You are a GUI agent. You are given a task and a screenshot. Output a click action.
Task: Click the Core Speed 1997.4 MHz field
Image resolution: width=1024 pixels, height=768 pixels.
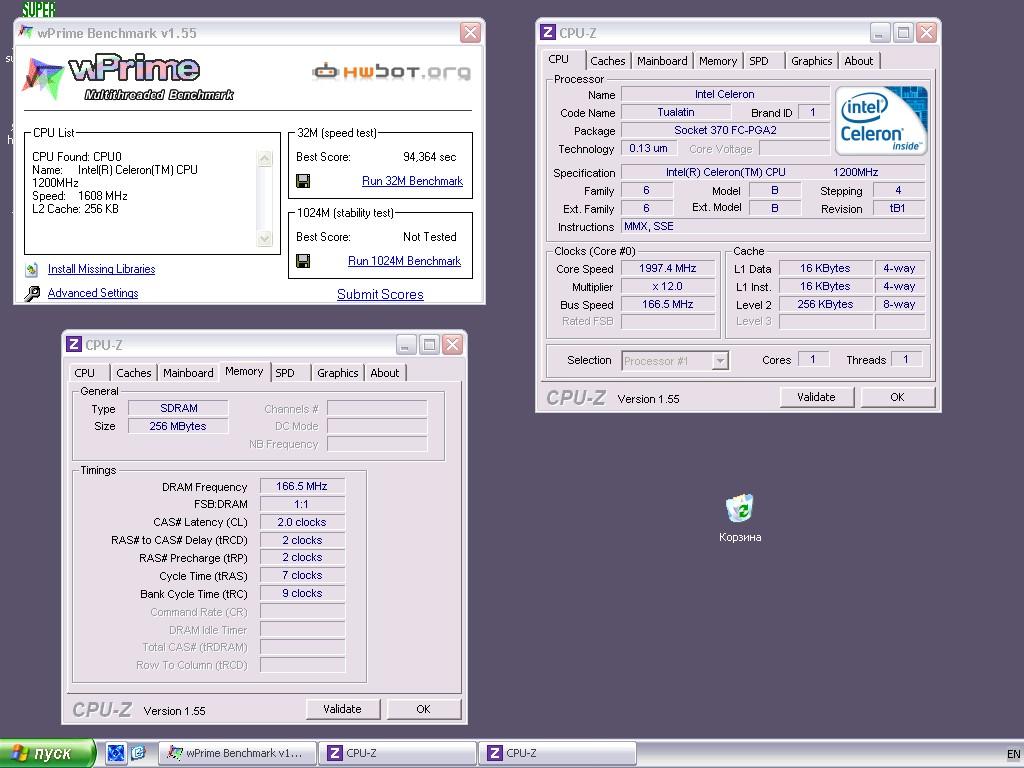(667, 268)
